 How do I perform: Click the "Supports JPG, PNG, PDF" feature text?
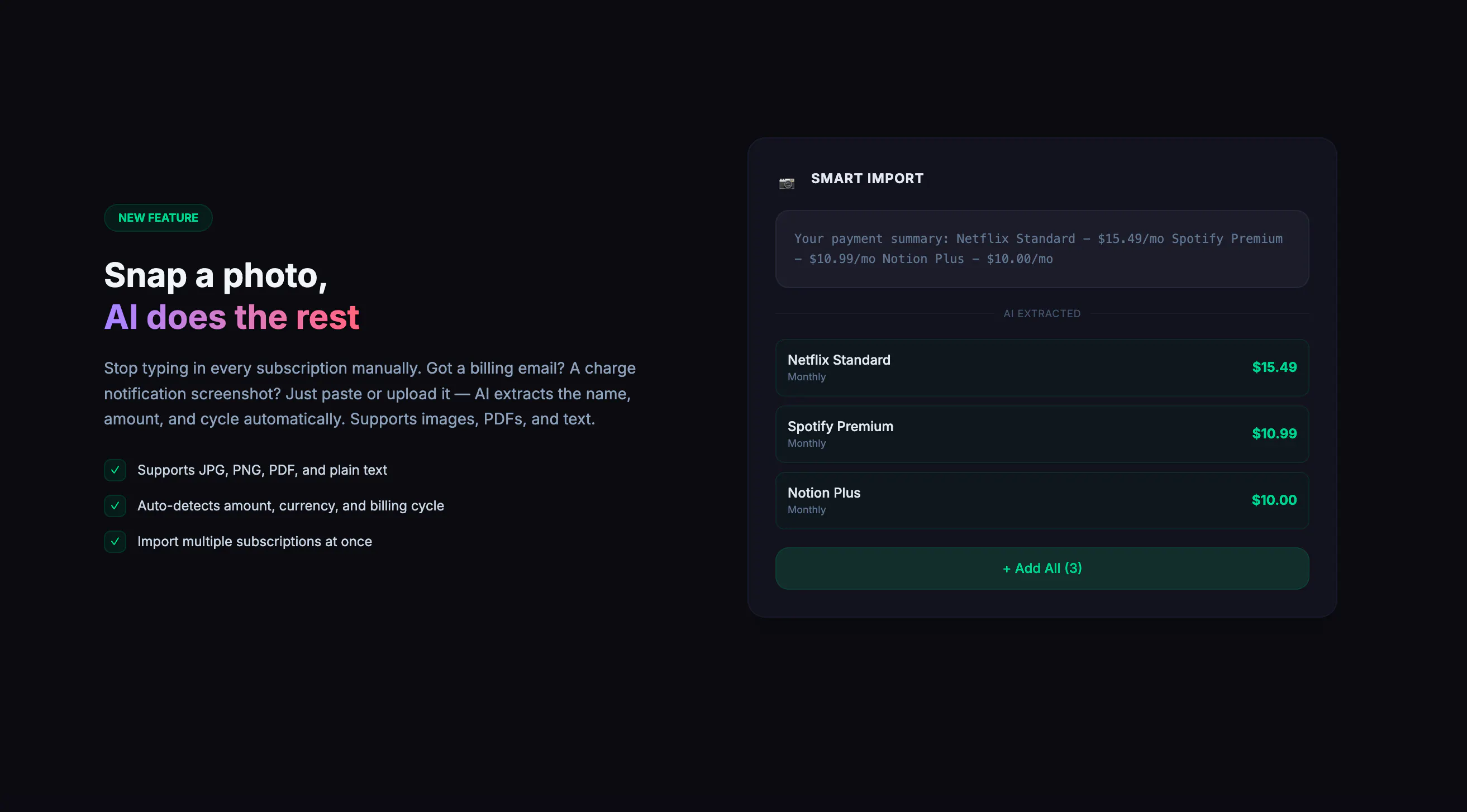262,470
